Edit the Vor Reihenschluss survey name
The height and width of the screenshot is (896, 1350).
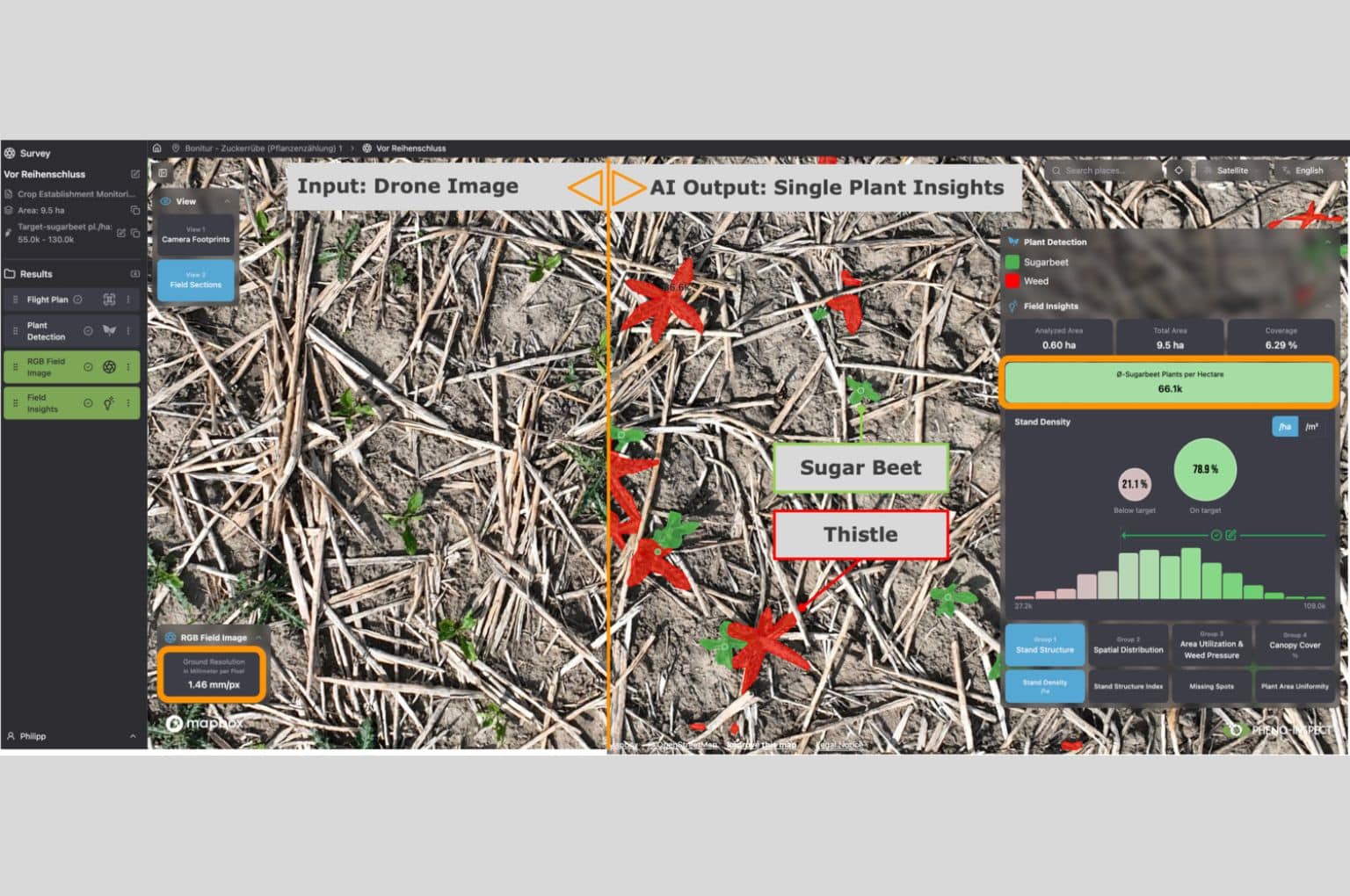135,175
